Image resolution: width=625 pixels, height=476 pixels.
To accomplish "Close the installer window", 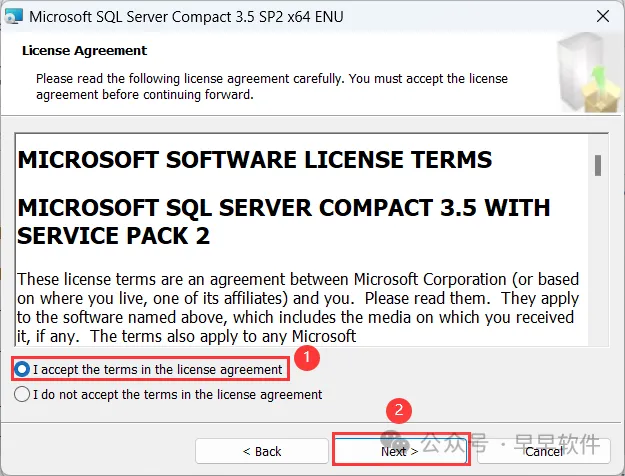I will 603,16.
